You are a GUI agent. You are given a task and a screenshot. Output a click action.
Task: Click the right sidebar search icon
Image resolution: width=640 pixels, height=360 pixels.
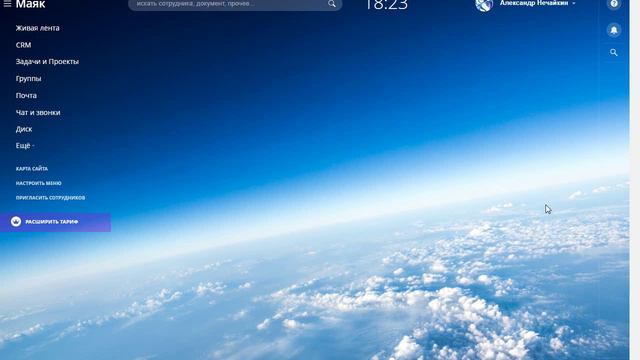[614, 52]
